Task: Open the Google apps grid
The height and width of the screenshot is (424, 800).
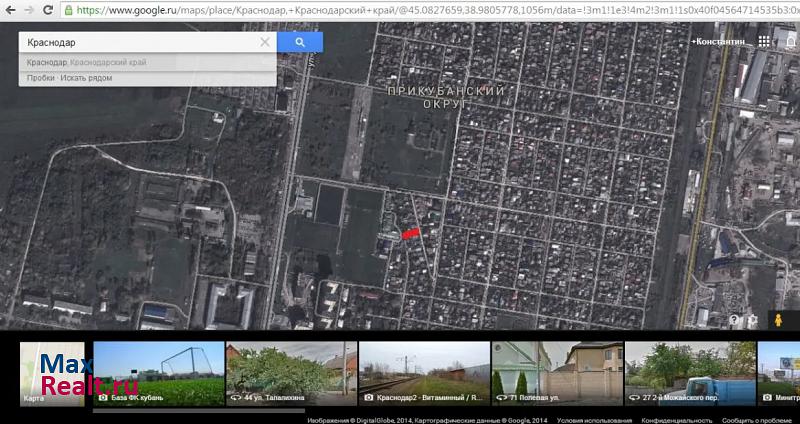Action: tap(764, 42)
